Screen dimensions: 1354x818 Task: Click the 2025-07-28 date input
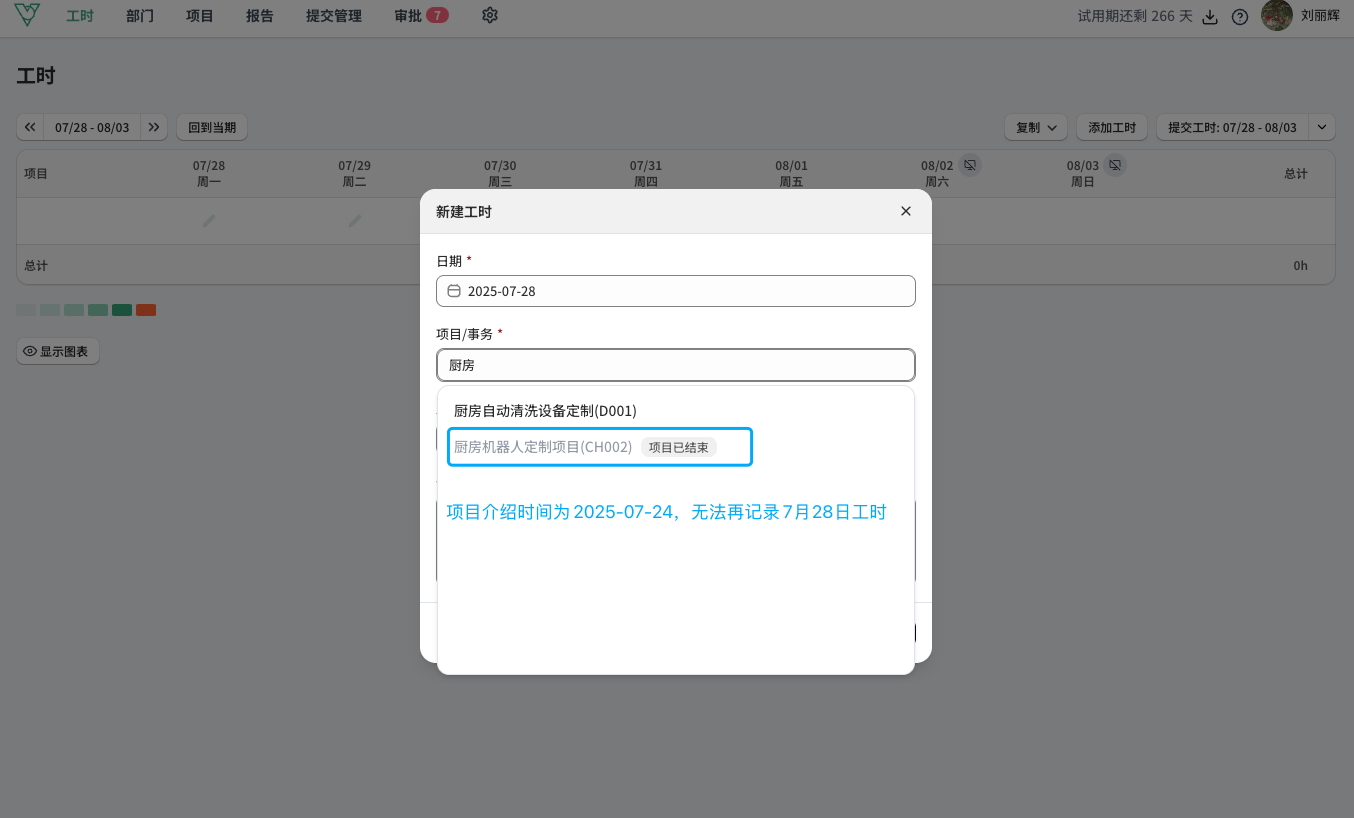tap(676, 291)
